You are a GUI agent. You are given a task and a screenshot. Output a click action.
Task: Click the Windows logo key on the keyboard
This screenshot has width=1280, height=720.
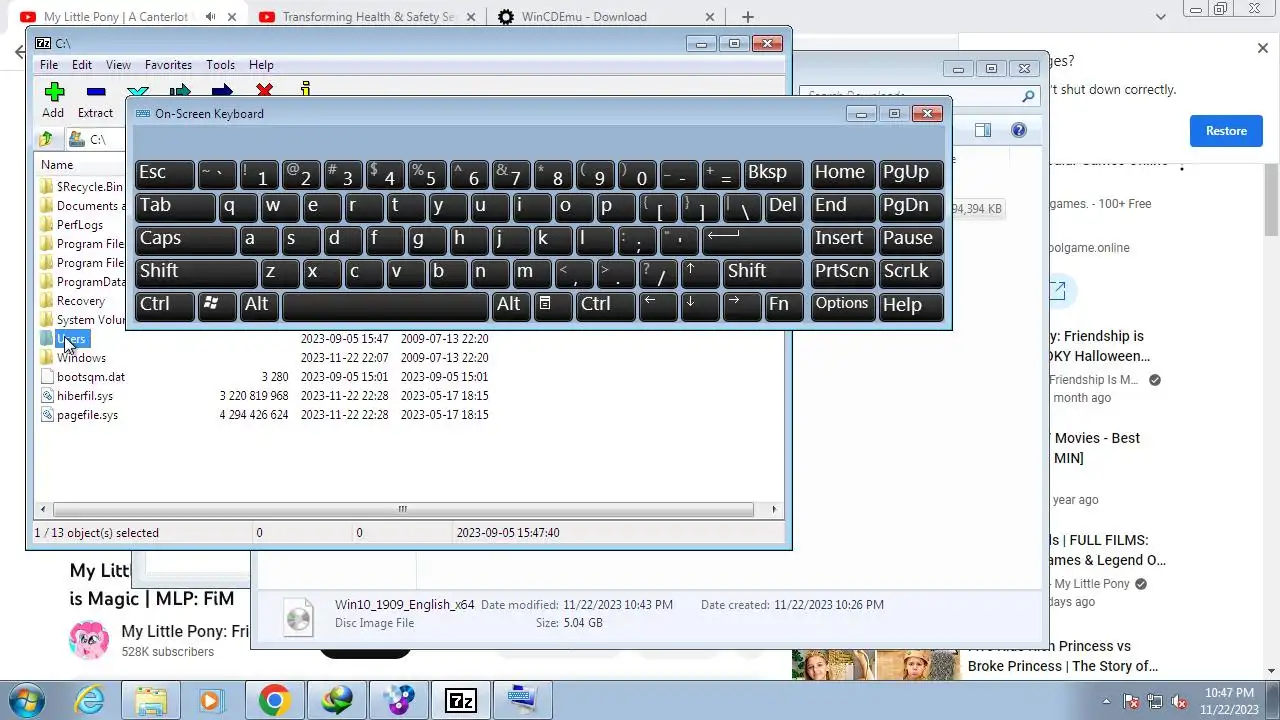[216, 306]
